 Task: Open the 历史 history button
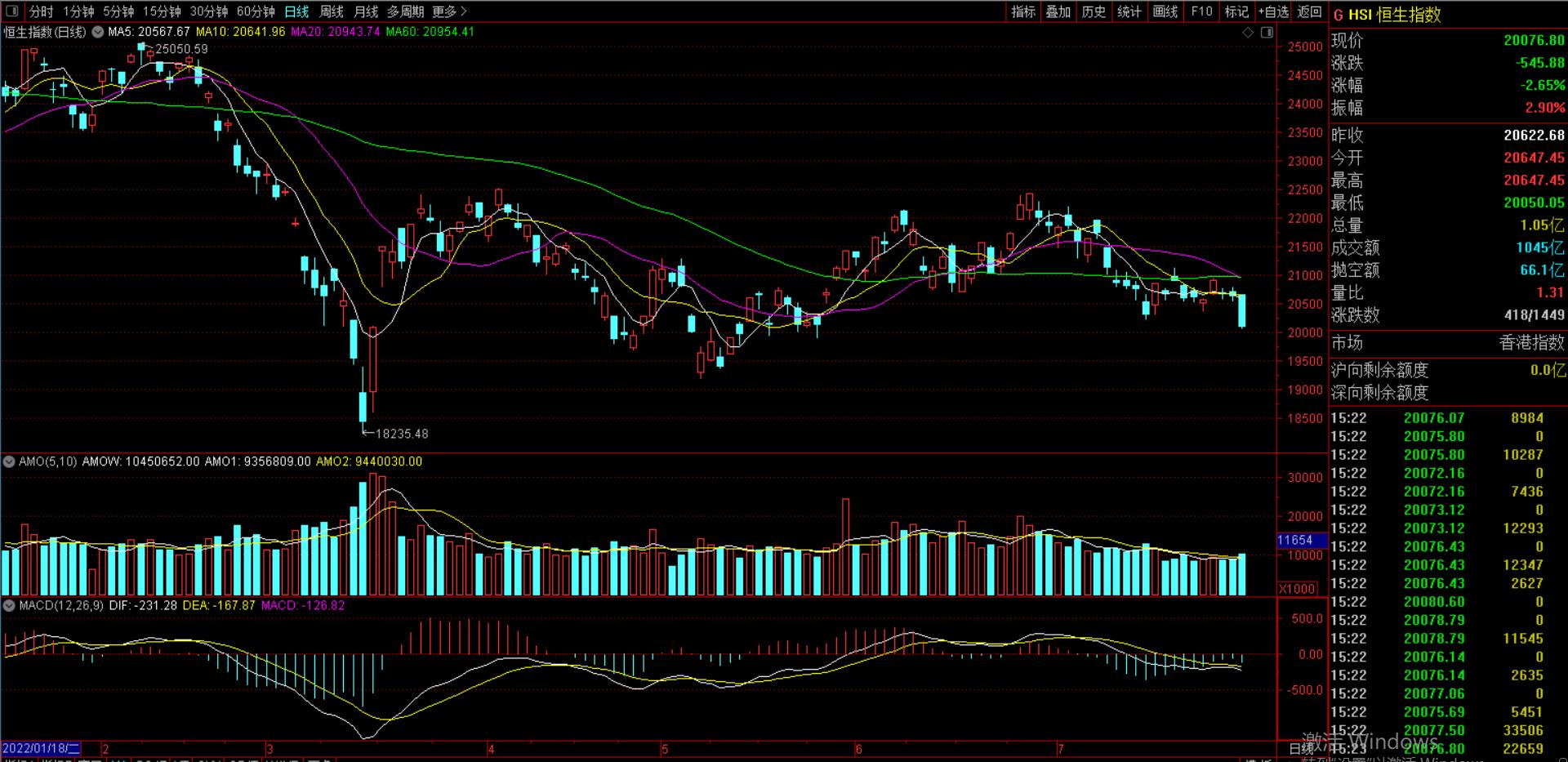coord(1094,11)
